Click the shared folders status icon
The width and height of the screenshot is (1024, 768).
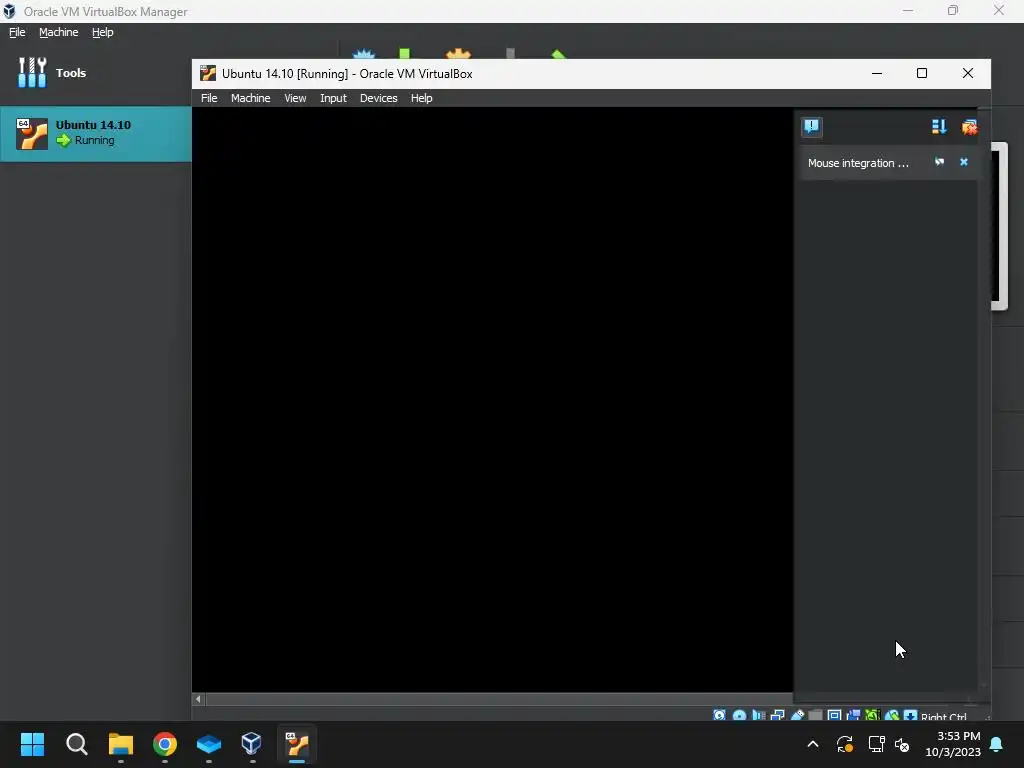tap(816, 715)
